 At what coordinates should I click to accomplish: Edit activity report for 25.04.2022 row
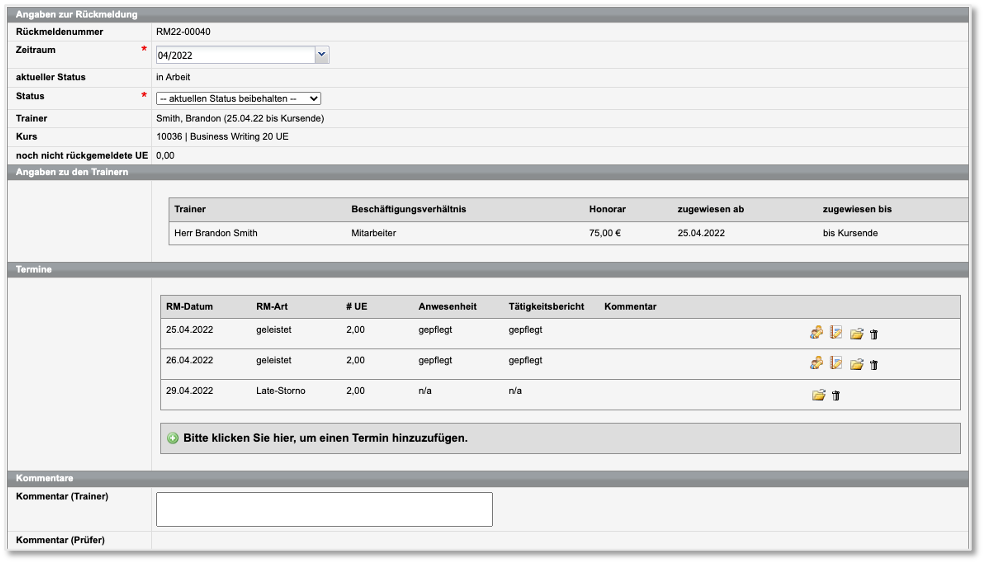(836, 334)
